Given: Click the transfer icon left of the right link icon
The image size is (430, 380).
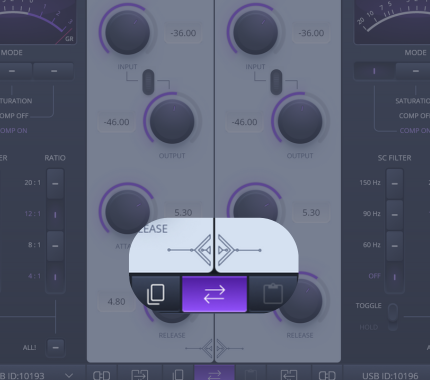Looking at the screenshot, I should (x=289, y=375).
